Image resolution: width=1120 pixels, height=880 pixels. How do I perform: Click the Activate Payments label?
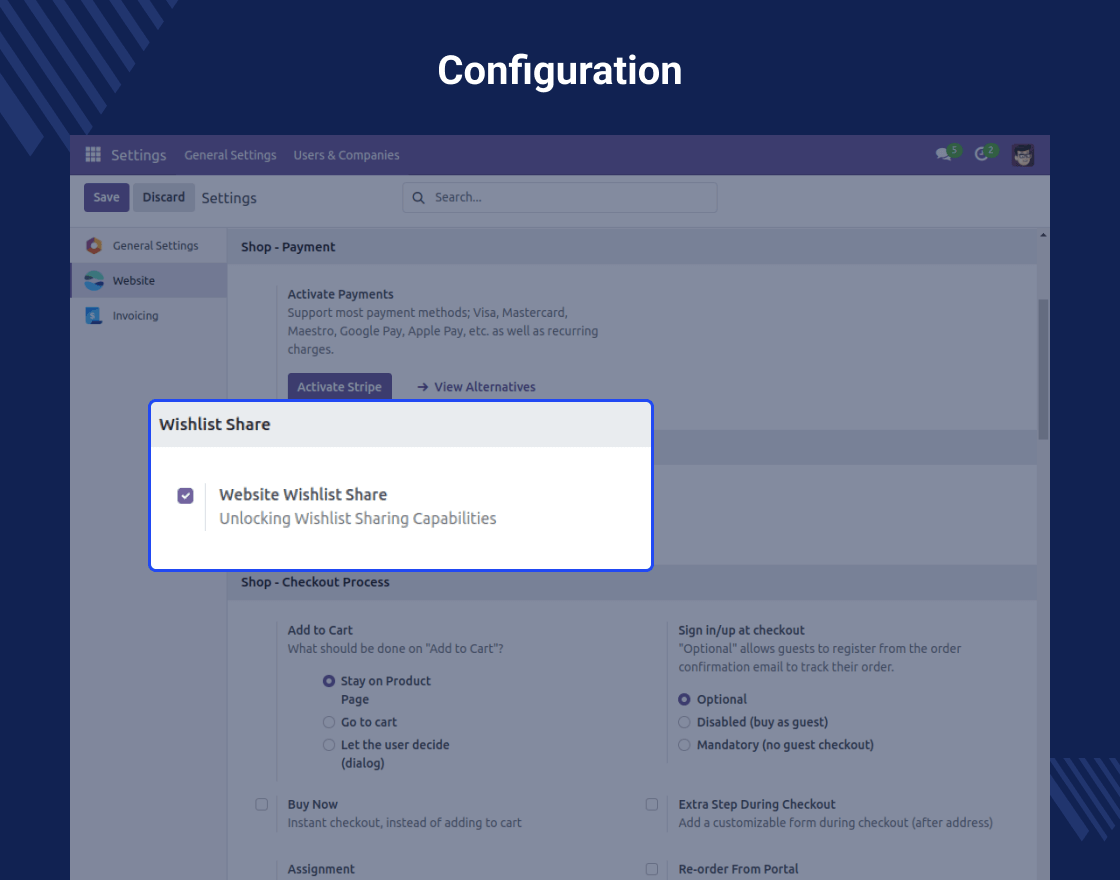point(340,294)
